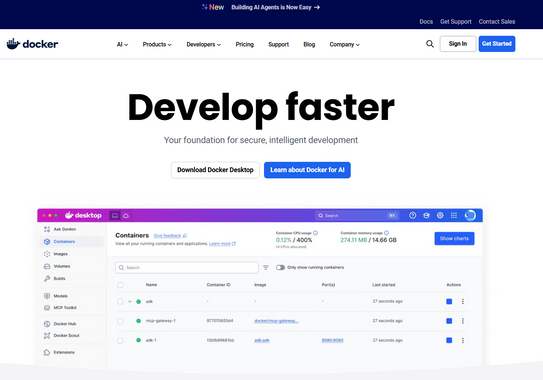Click the Get Started button
This screenshot has height=380, width=543.
[497, 44]
